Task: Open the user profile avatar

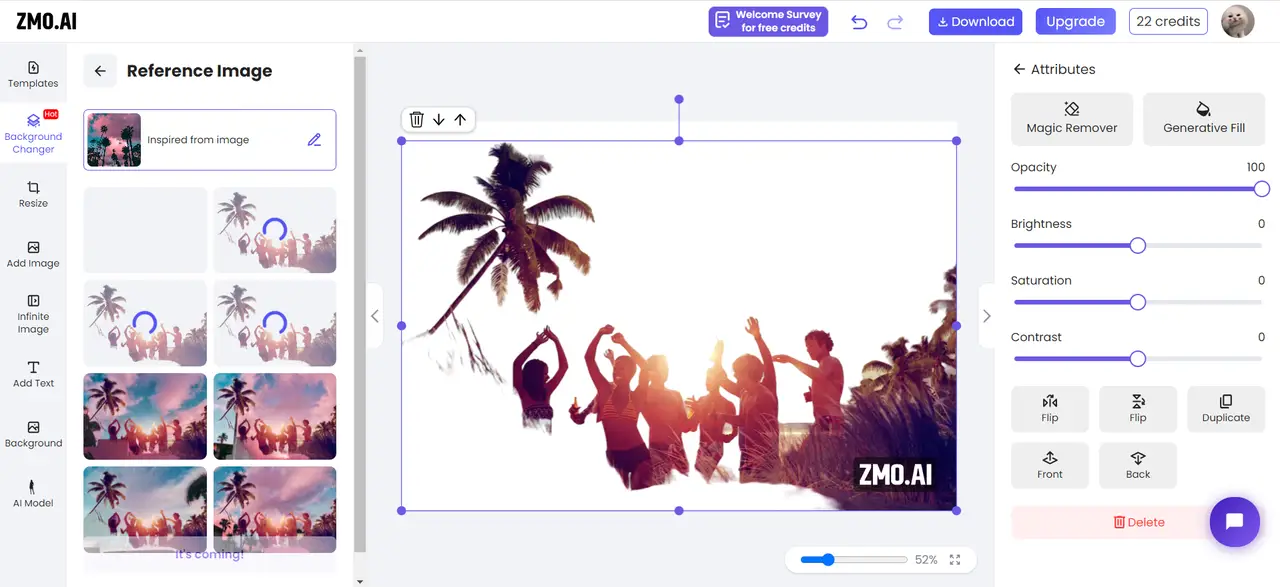Action: pos(1238,21)
